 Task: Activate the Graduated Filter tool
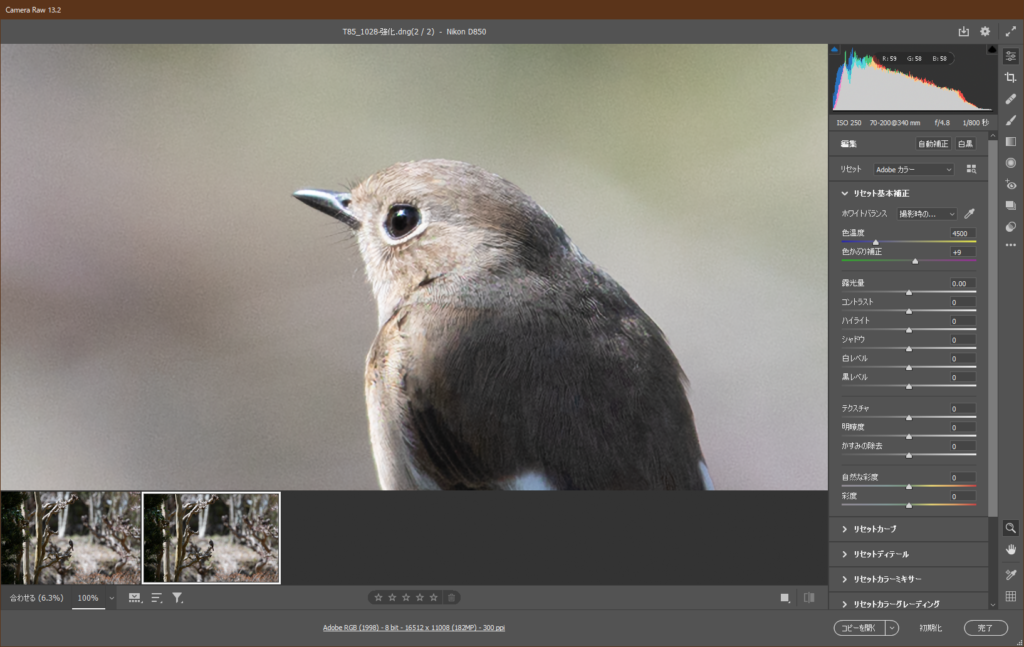[1010, 142]
